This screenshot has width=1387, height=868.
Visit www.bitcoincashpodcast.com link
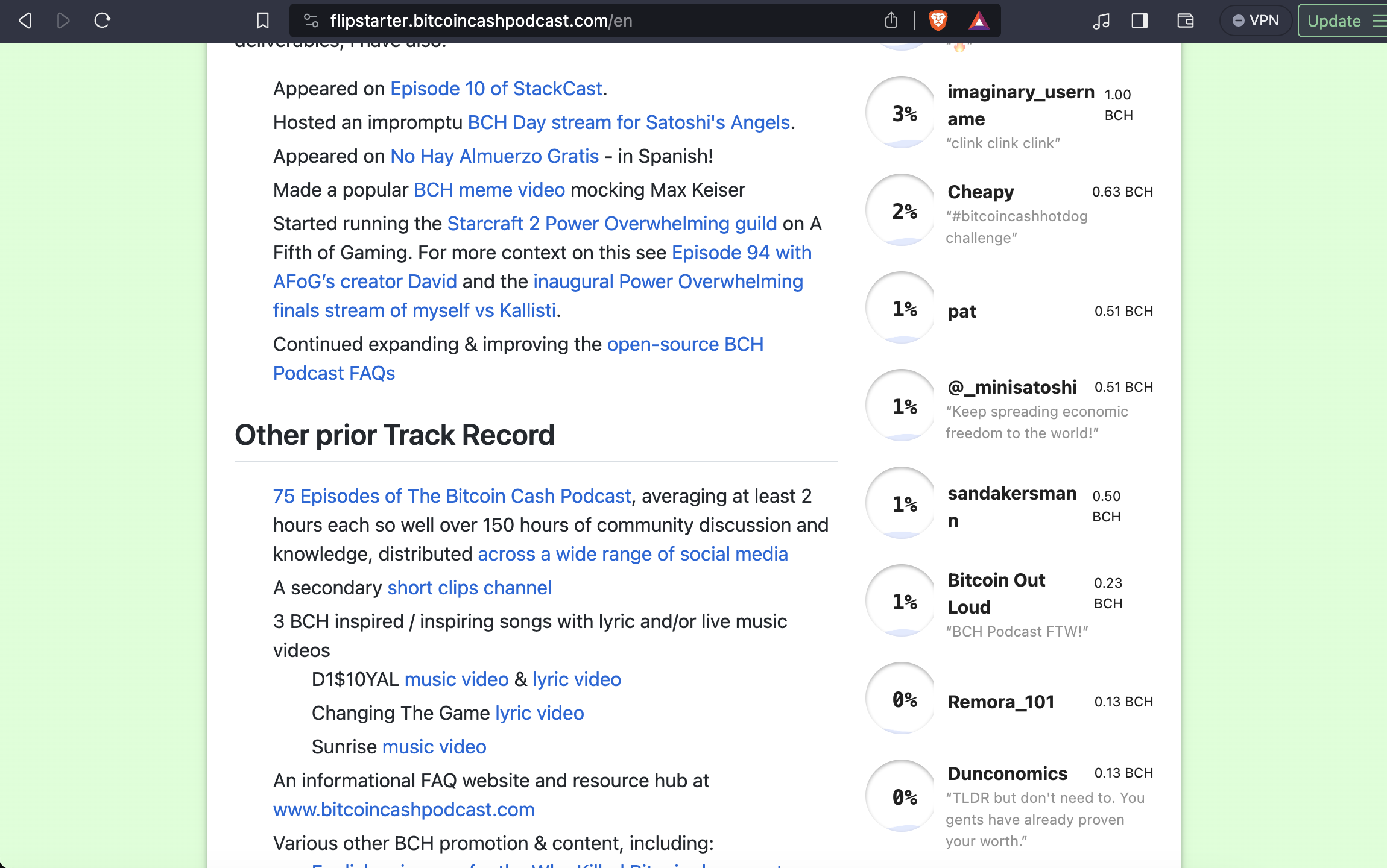click(x=403, y=810)
